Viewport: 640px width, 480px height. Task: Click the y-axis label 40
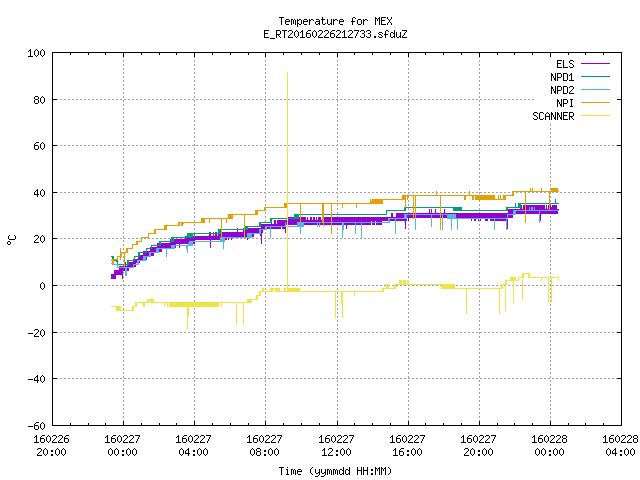pyautogui.click(x=39, y=193)
